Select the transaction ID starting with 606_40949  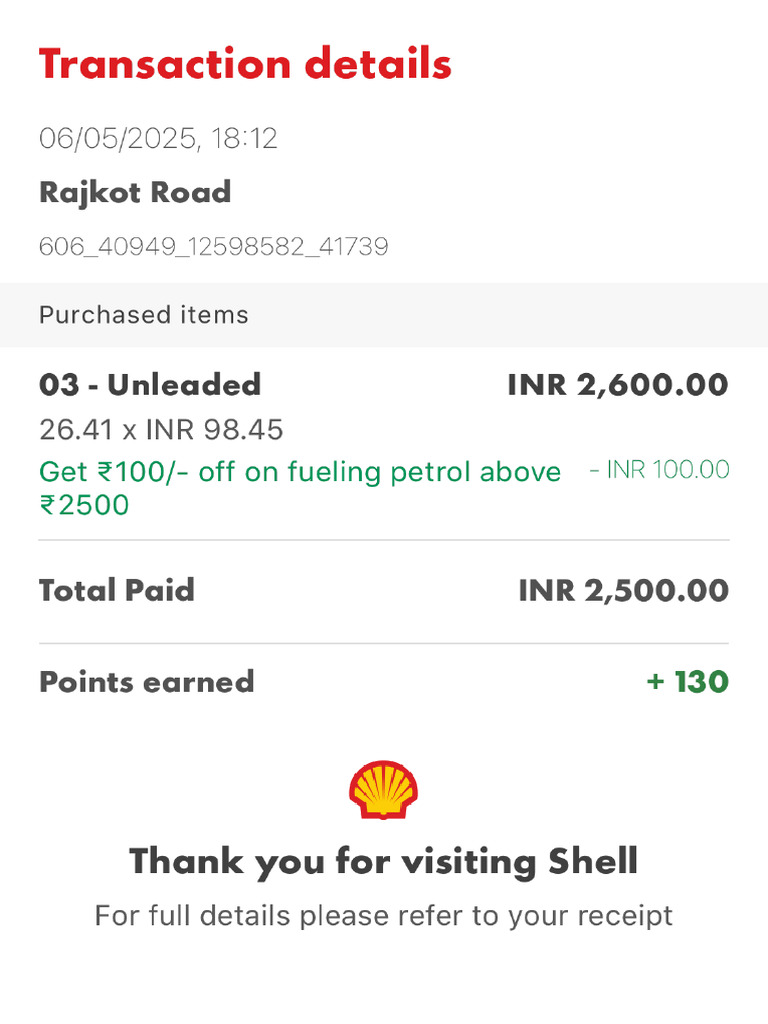[213, 246]
